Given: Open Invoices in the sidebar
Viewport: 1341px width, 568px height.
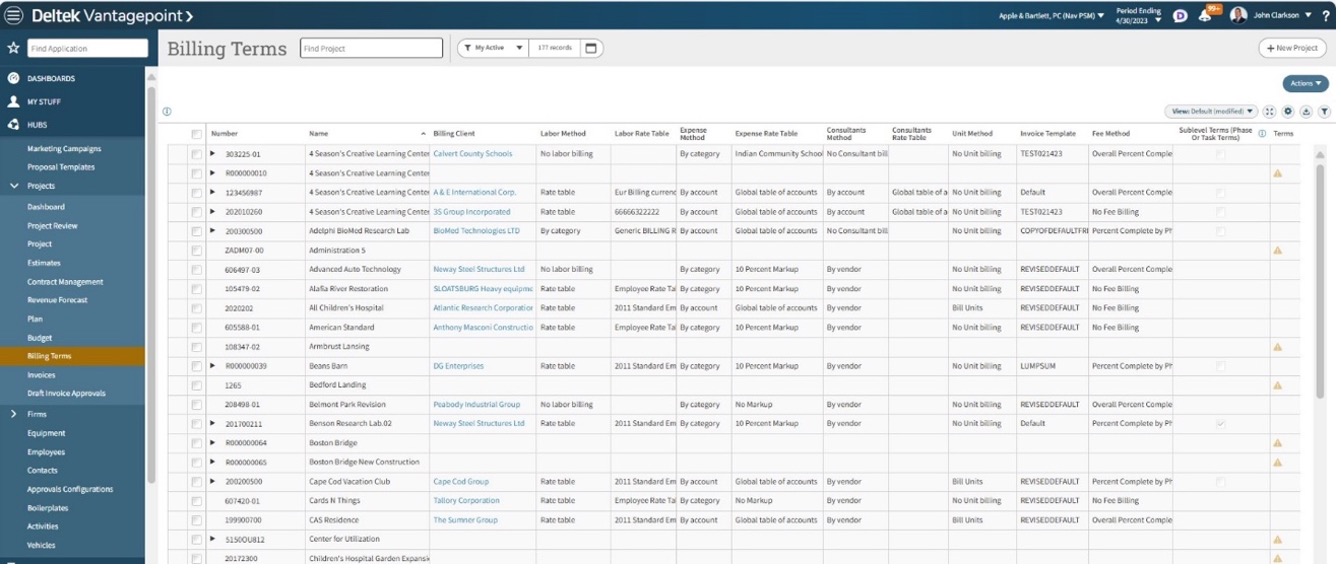Looking at the screenshot, I should [41, 375].
